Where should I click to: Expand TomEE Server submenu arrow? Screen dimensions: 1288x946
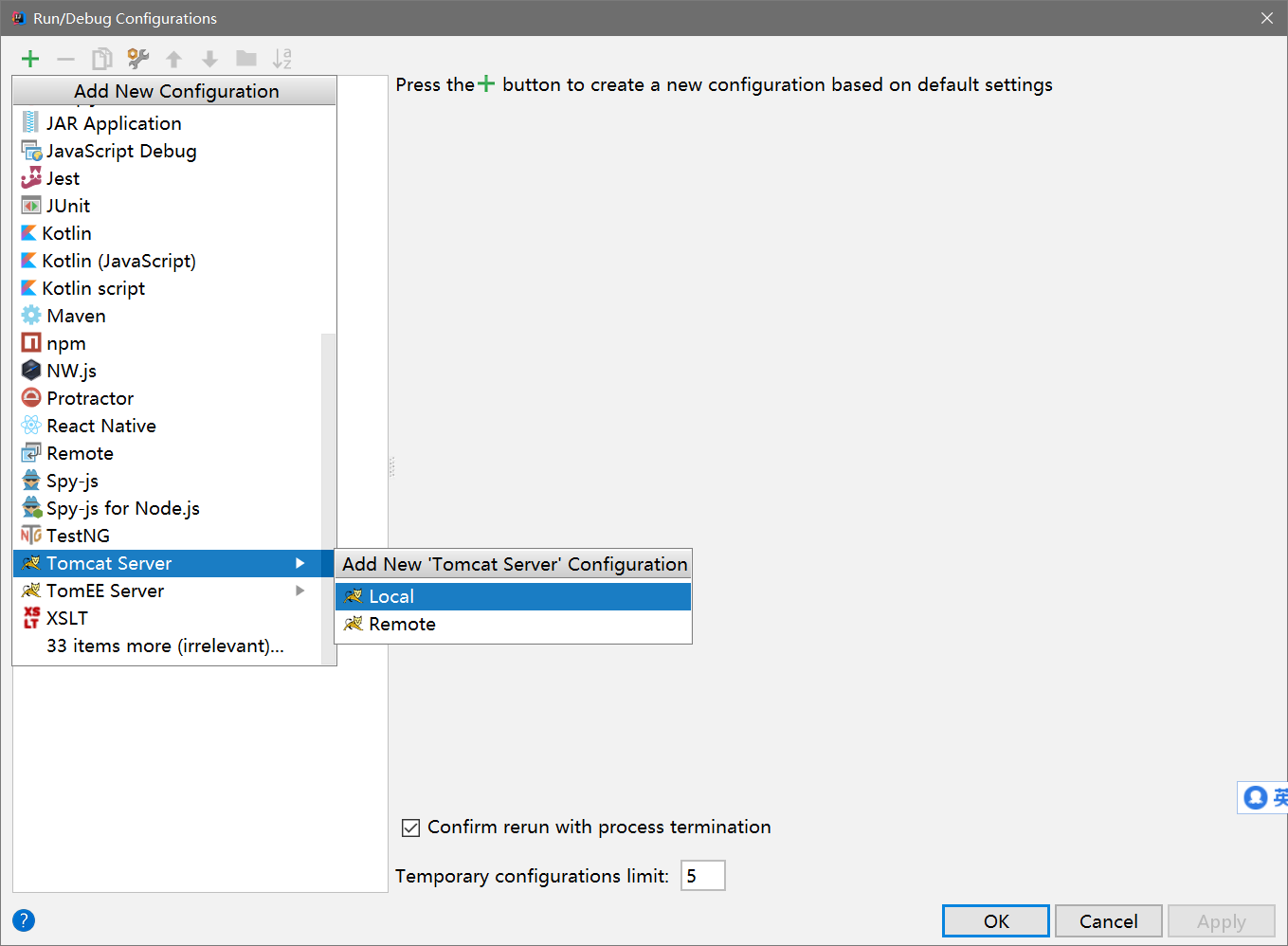[300, 591]
